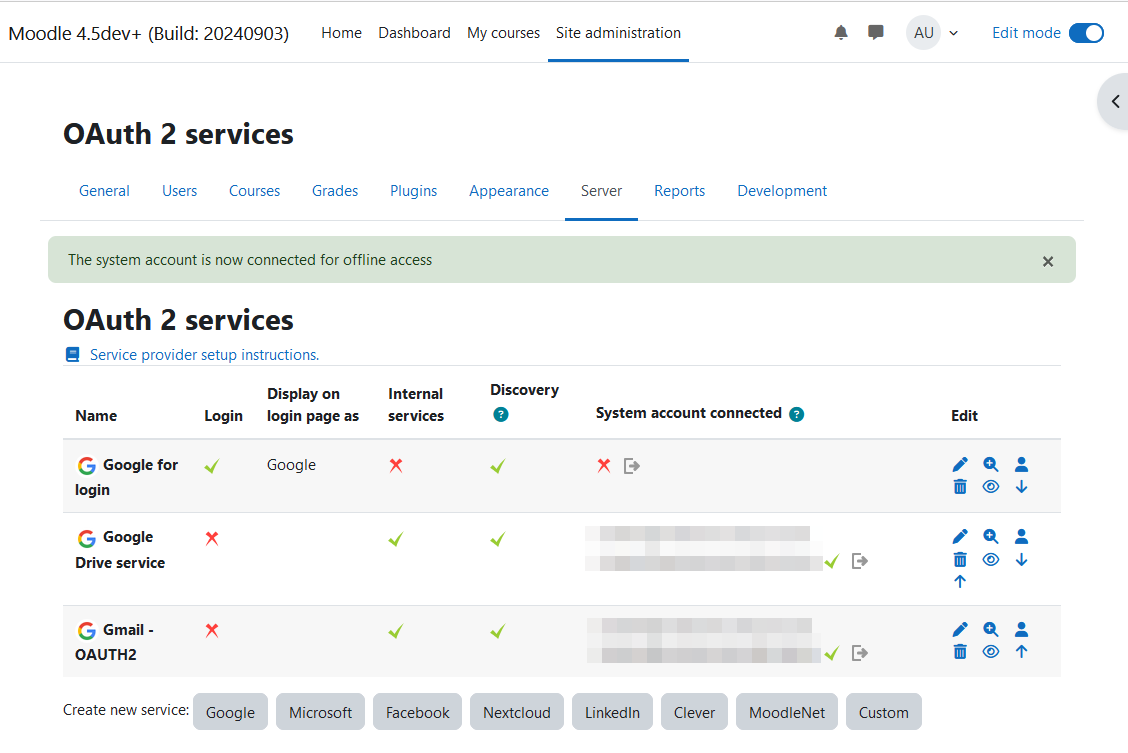Create new Custom service
The width and height of the screenshot is (1128, 753).
click(883, 712)
